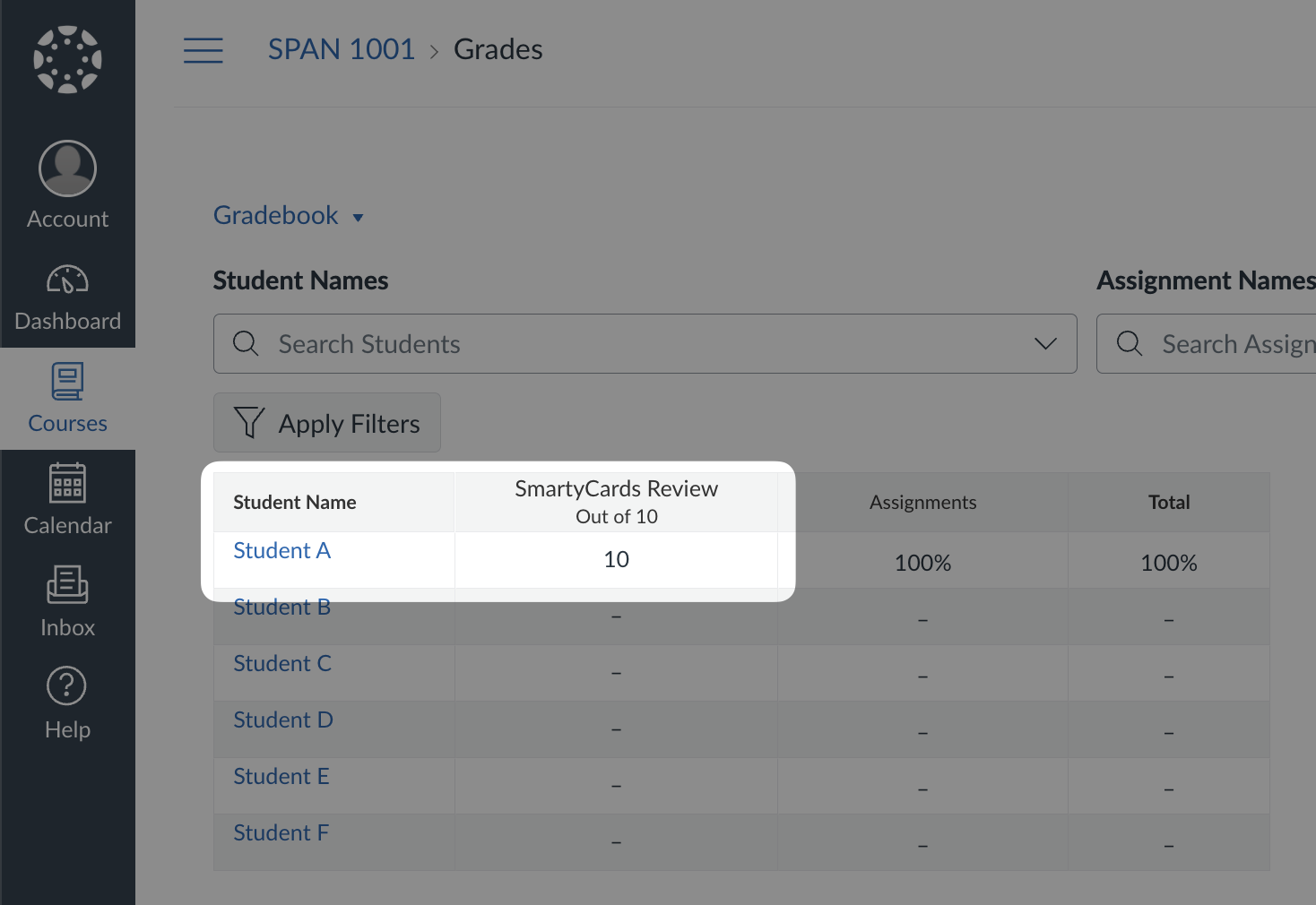Open the Inbox
Viewport: 1316px width, 905px height.
click(x=67, y=603)
